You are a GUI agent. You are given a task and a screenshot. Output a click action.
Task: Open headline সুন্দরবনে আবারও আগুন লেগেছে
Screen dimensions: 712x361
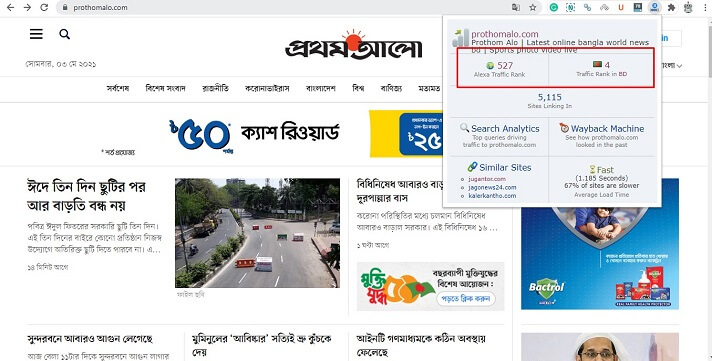coord(90,339)
